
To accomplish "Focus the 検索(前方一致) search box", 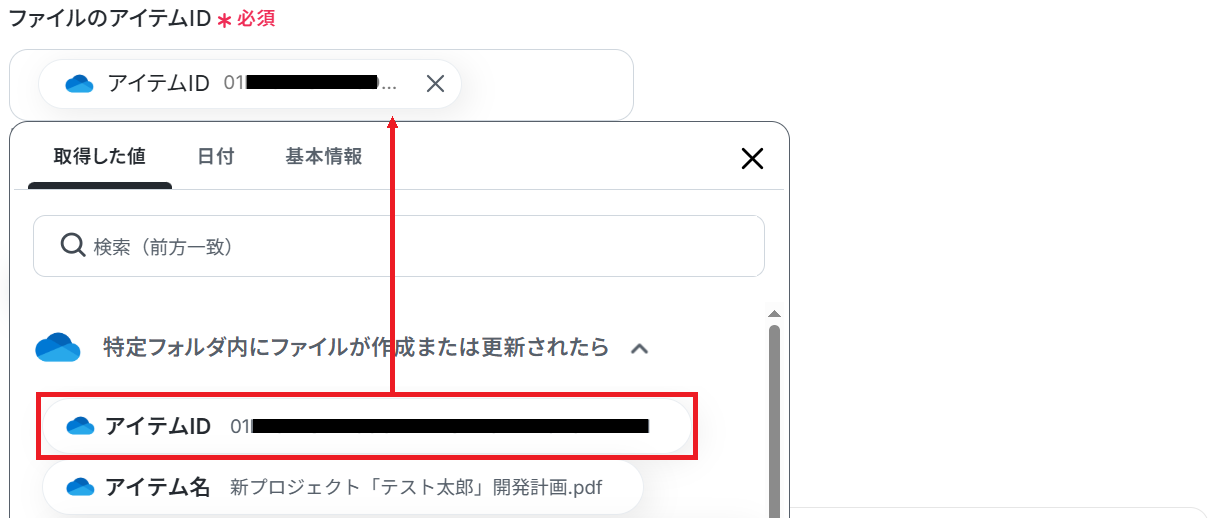I will 399,246.
